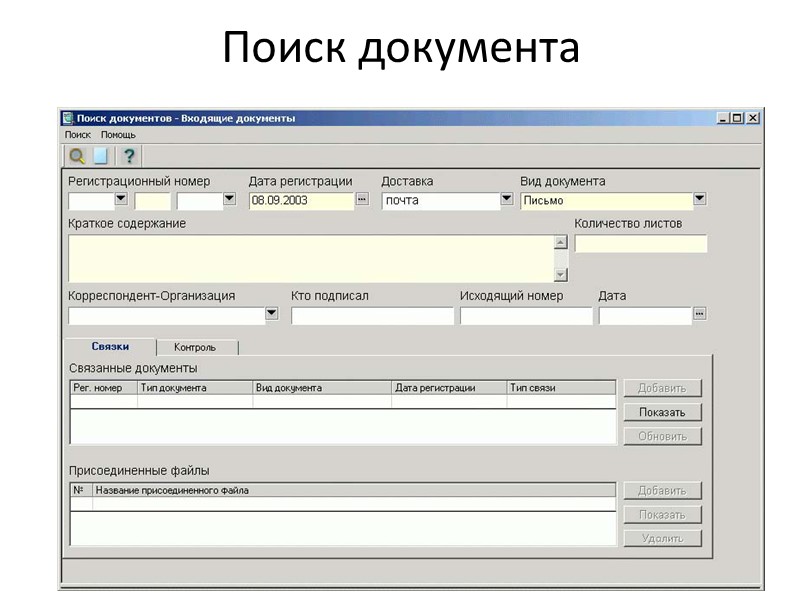Click the Дата регистрации field 08.09.2003

click(x=302, y=201)
